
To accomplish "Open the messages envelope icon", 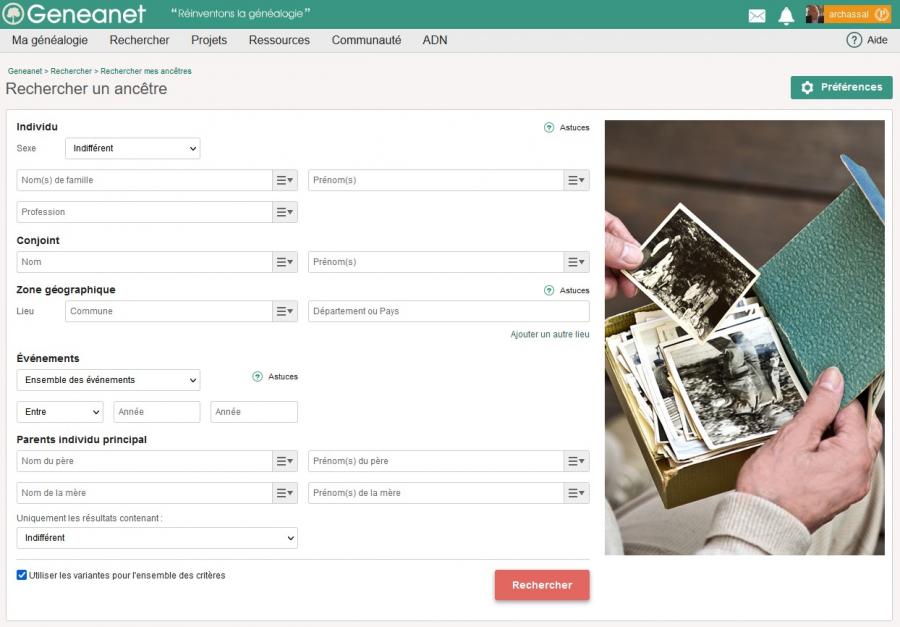I will pyautogui.click(x=757, y=16).
